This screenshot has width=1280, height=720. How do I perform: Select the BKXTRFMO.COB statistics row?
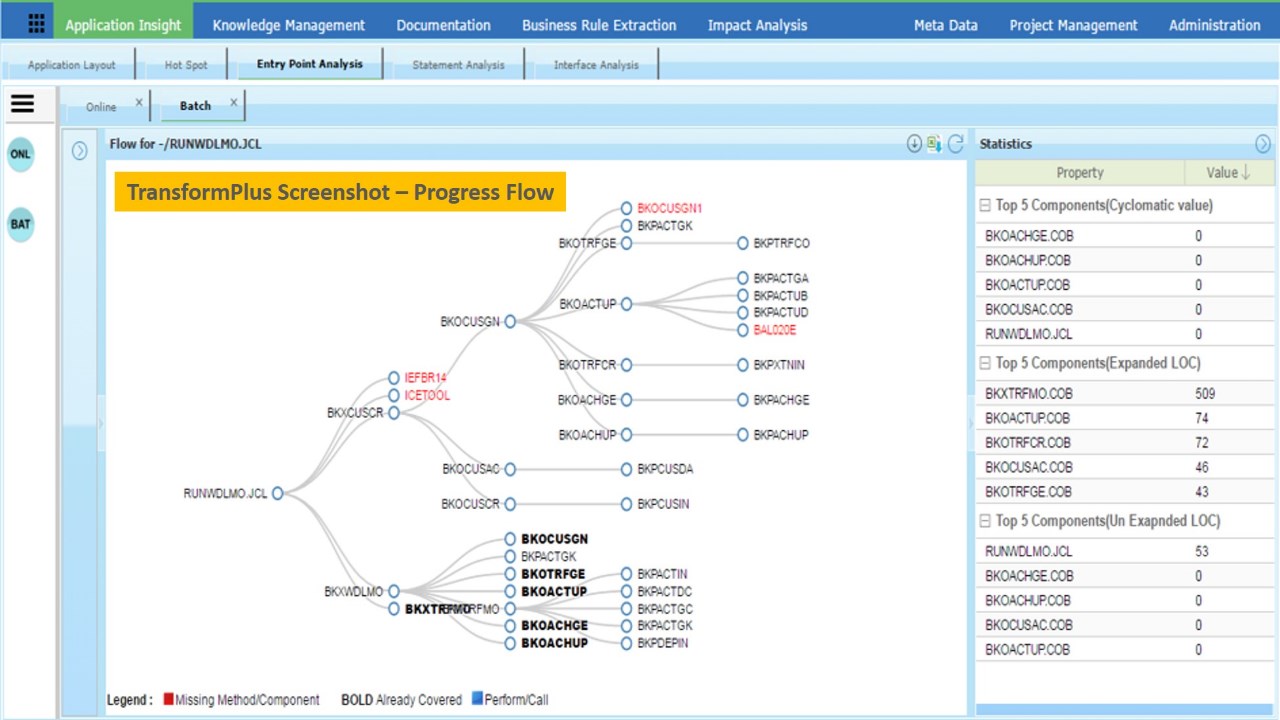1124,394
